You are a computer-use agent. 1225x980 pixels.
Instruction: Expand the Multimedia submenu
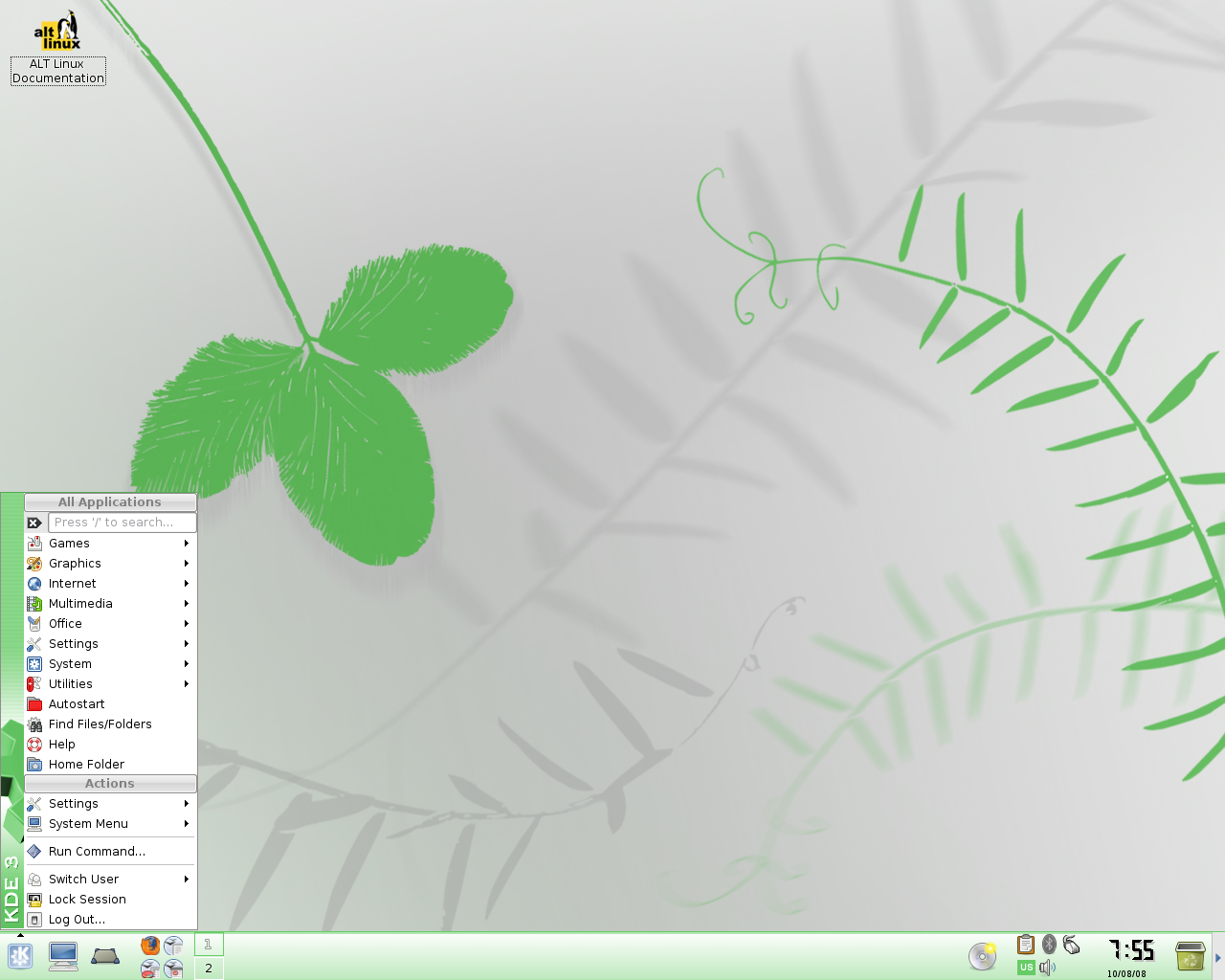pyautogui.click(x=110, y=603)
